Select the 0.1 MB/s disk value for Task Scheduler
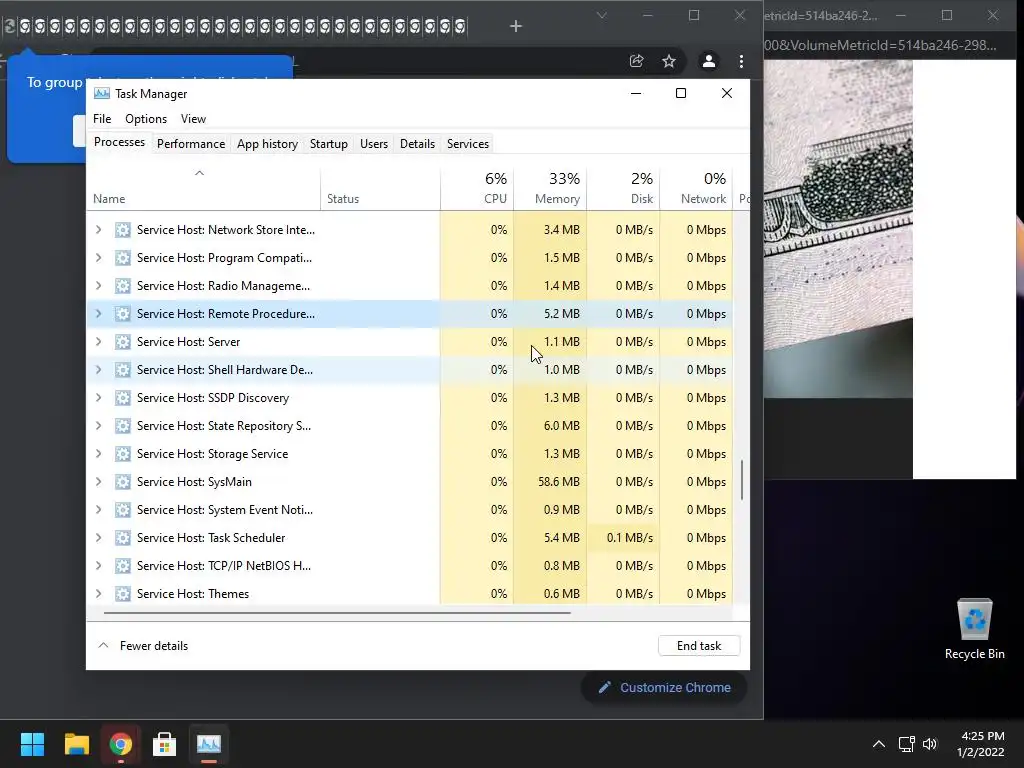Screen dimensions: 1024x768 click(x=630, y=537)
